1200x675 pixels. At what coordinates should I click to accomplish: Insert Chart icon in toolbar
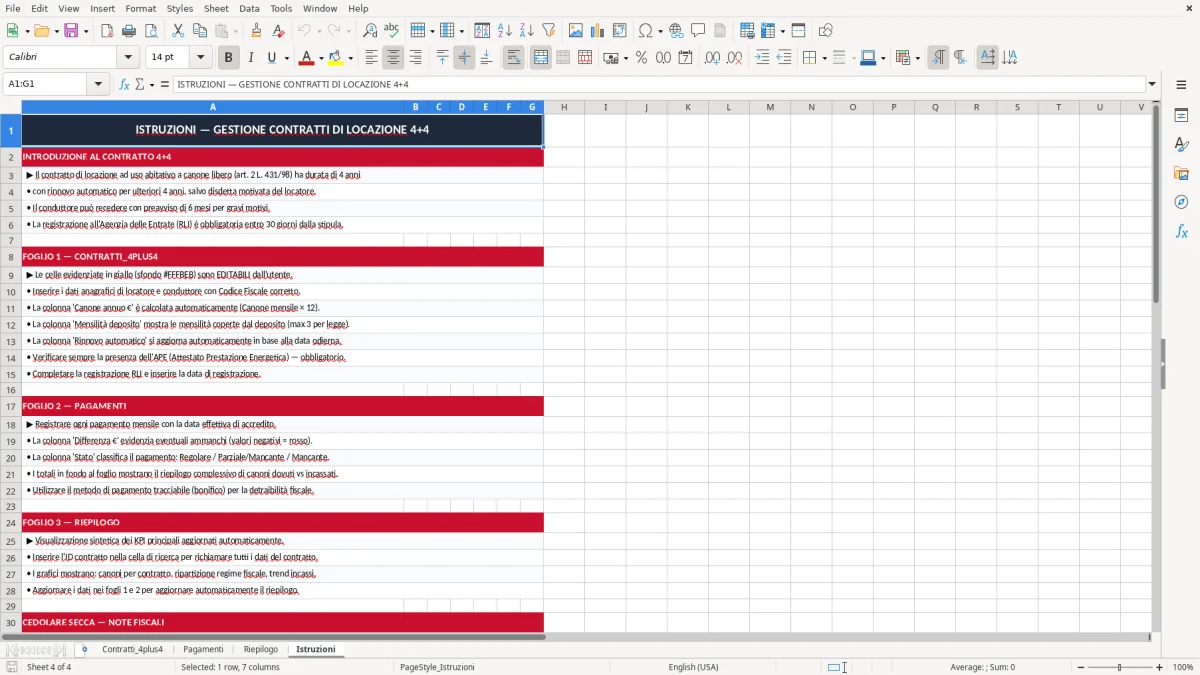pyautogui.click(x=598, y=31)
